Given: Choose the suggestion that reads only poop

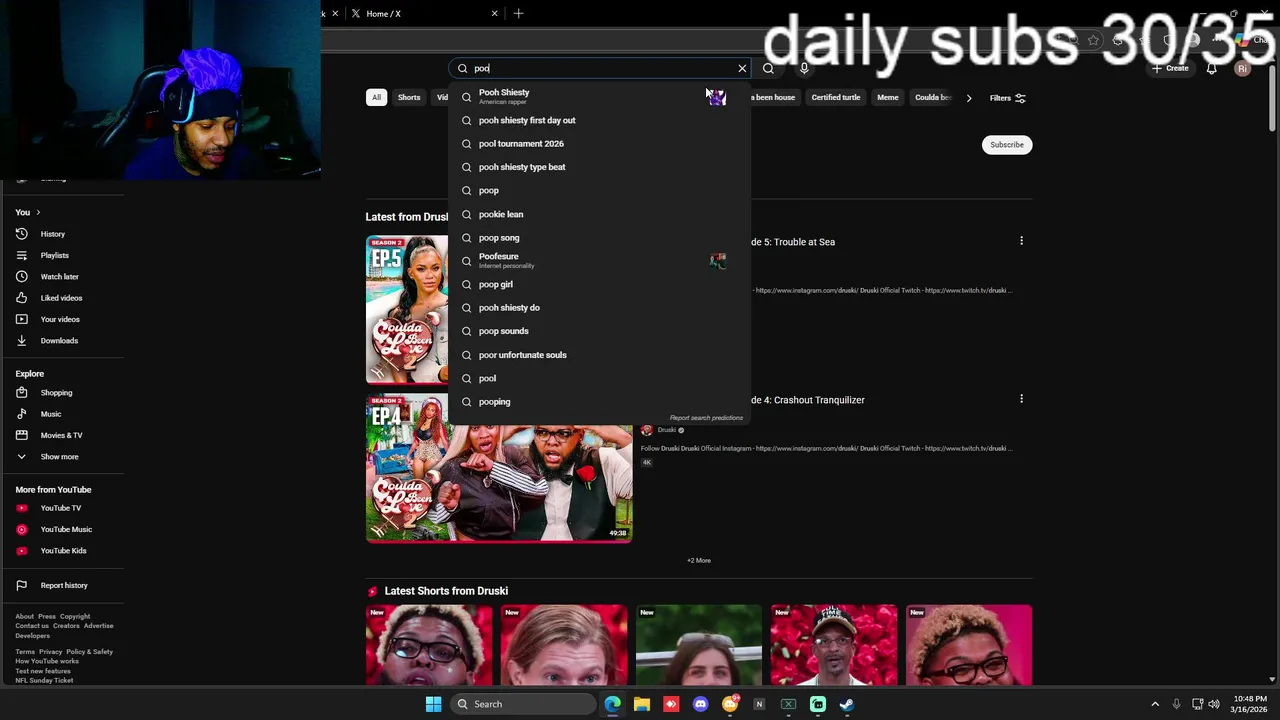Looking at the screenshot, I should (x=600, y=190).
